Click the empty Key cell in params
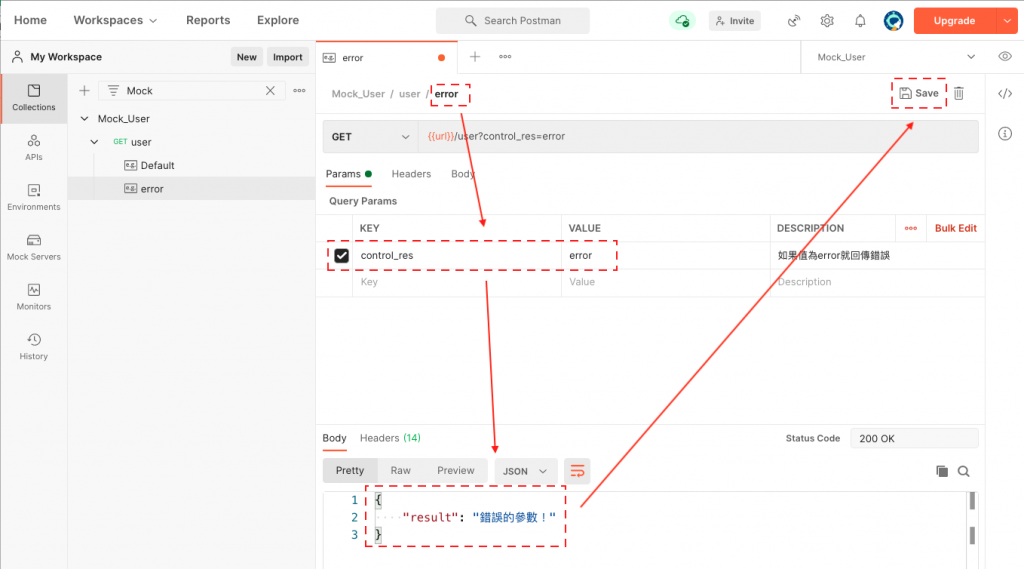This screenshot has width=1024, height=569. click(x=456, y=282)
